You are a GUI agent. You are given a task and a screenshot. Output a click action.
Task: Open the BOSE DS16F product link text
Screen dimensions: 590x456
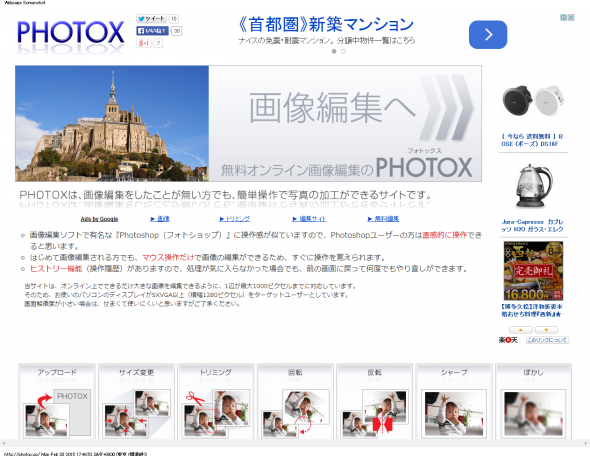532,140
